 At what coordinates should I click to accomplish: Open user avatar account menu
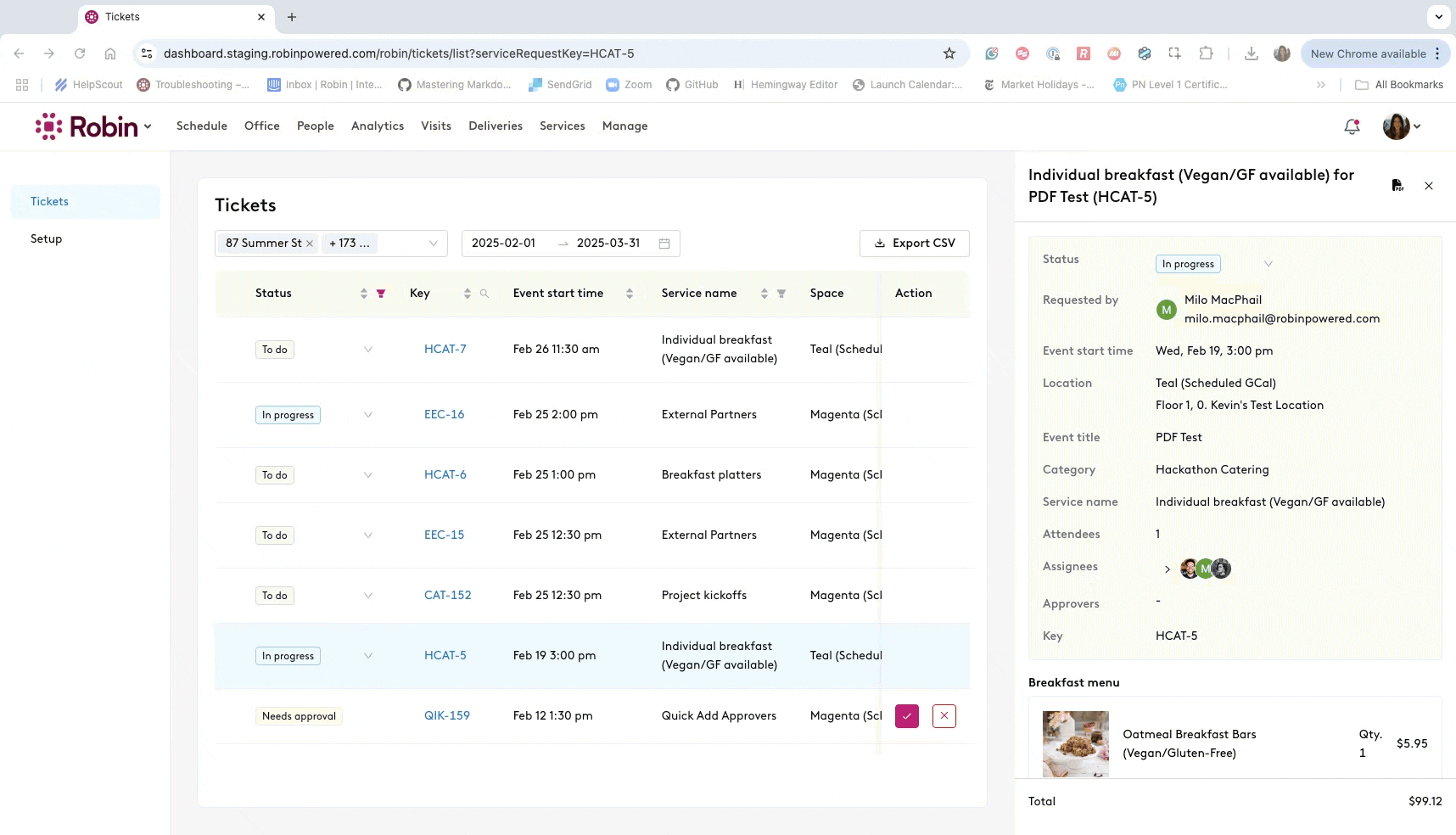(x=1402, y=126)
